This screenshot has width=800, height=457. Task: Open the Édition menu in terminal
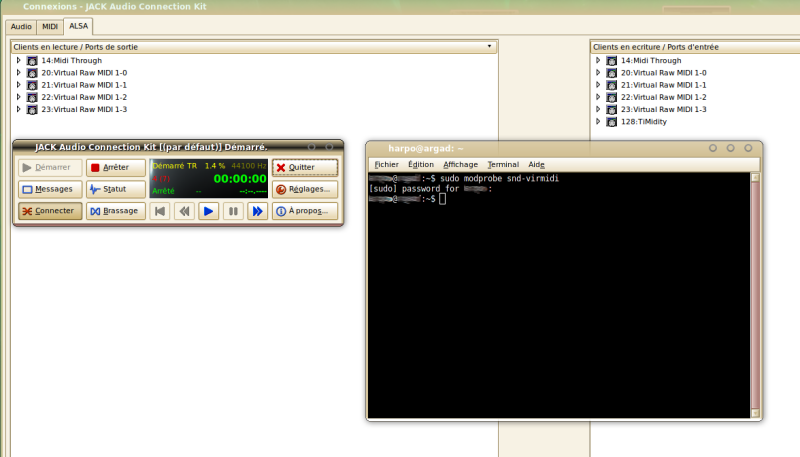coord(421,164)
